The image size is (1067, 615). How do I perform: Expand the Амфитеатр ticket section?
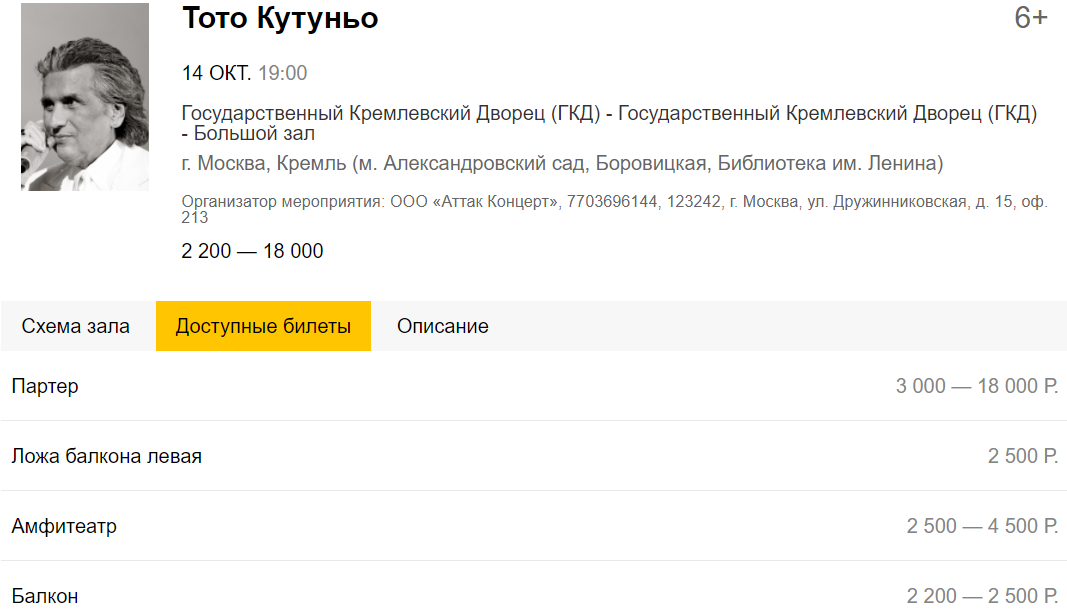coord(64,526)
